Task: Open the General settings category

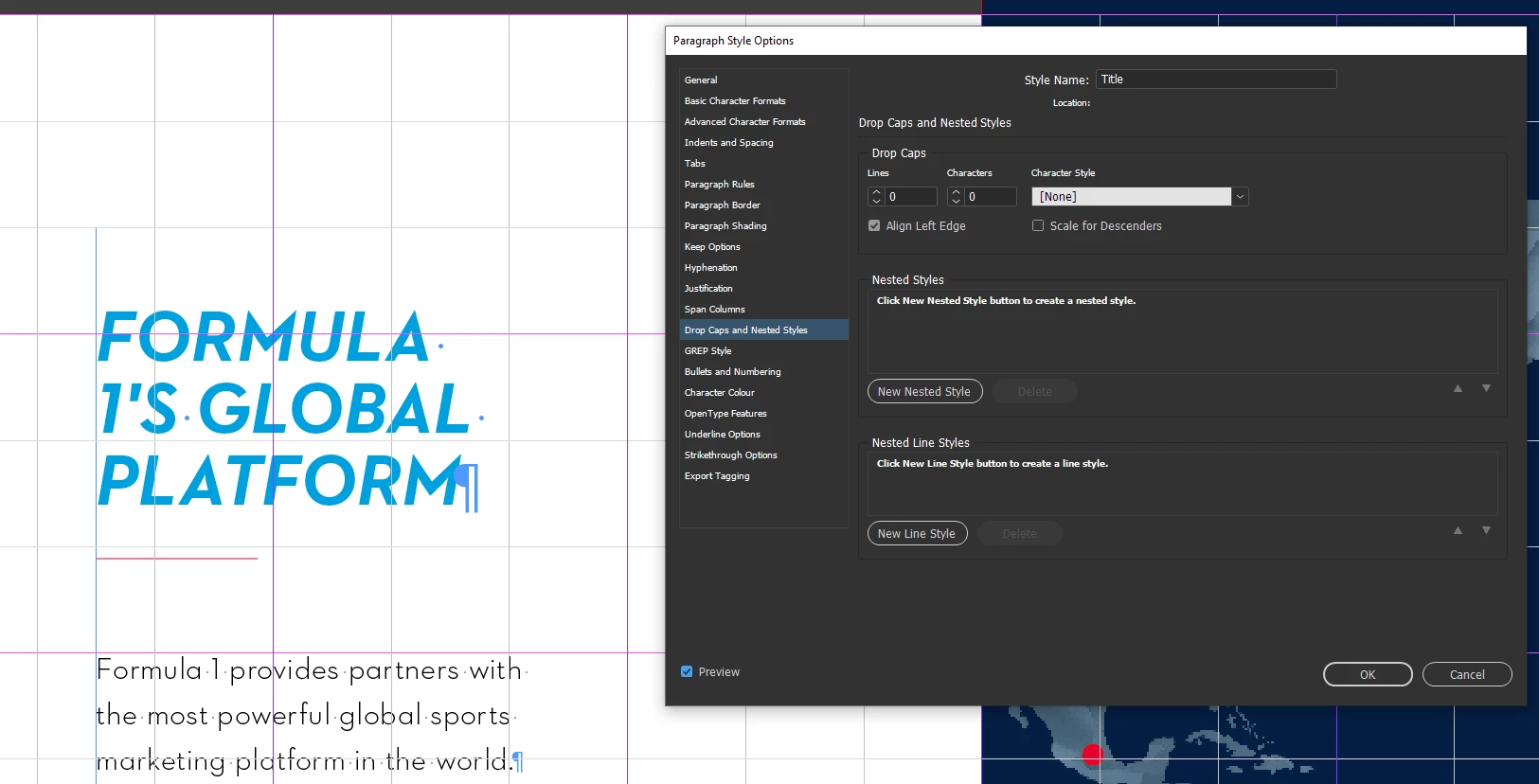Action: [763, 80]
